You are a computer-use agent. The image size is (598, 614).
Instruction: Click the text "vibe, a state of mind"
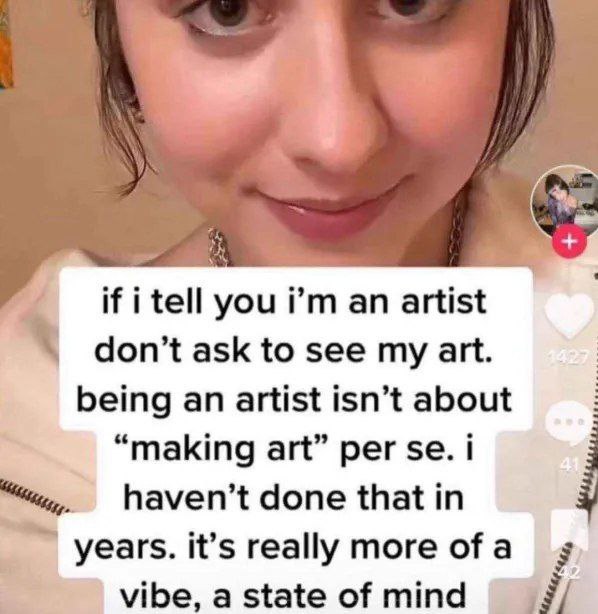(x=293, y=595)
